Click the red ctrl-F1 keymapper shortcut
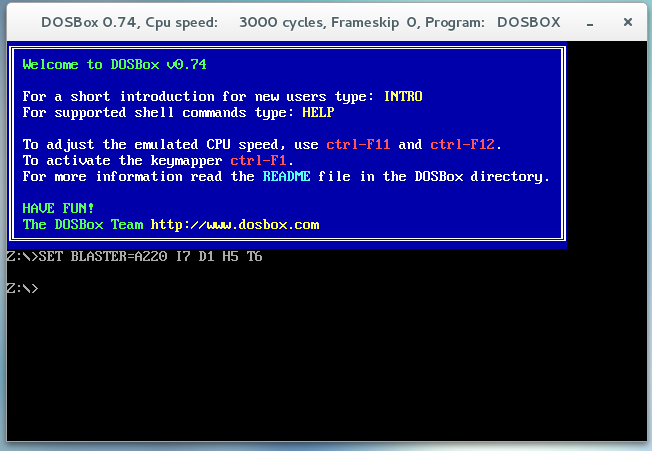Viewport: 652px width, 451px height. point(258,160)
